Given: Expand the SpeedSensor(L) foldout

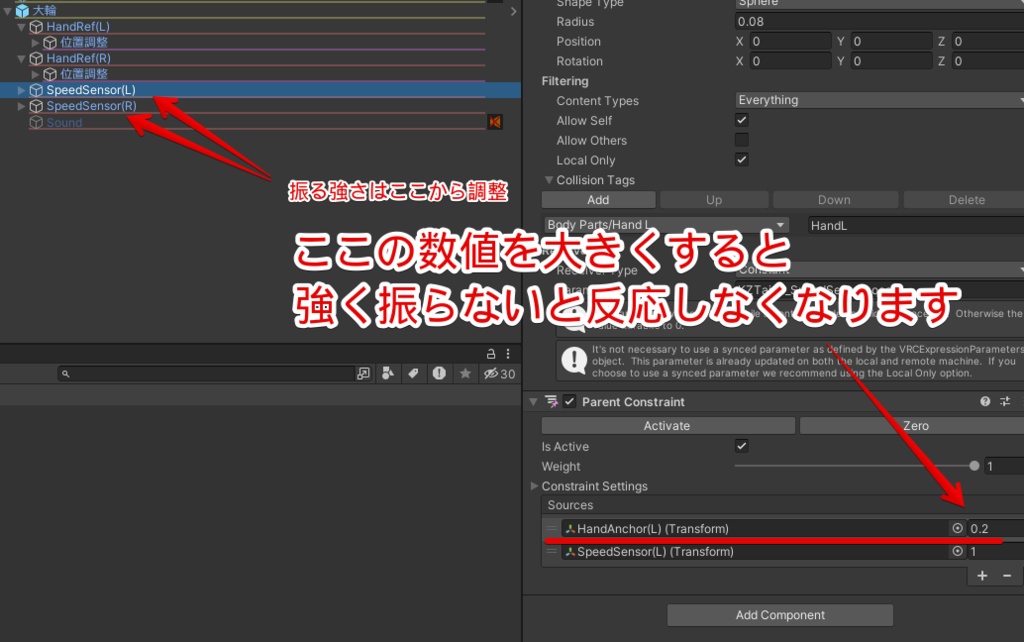Looking at the screenshot, I should [x=21, y=90].
